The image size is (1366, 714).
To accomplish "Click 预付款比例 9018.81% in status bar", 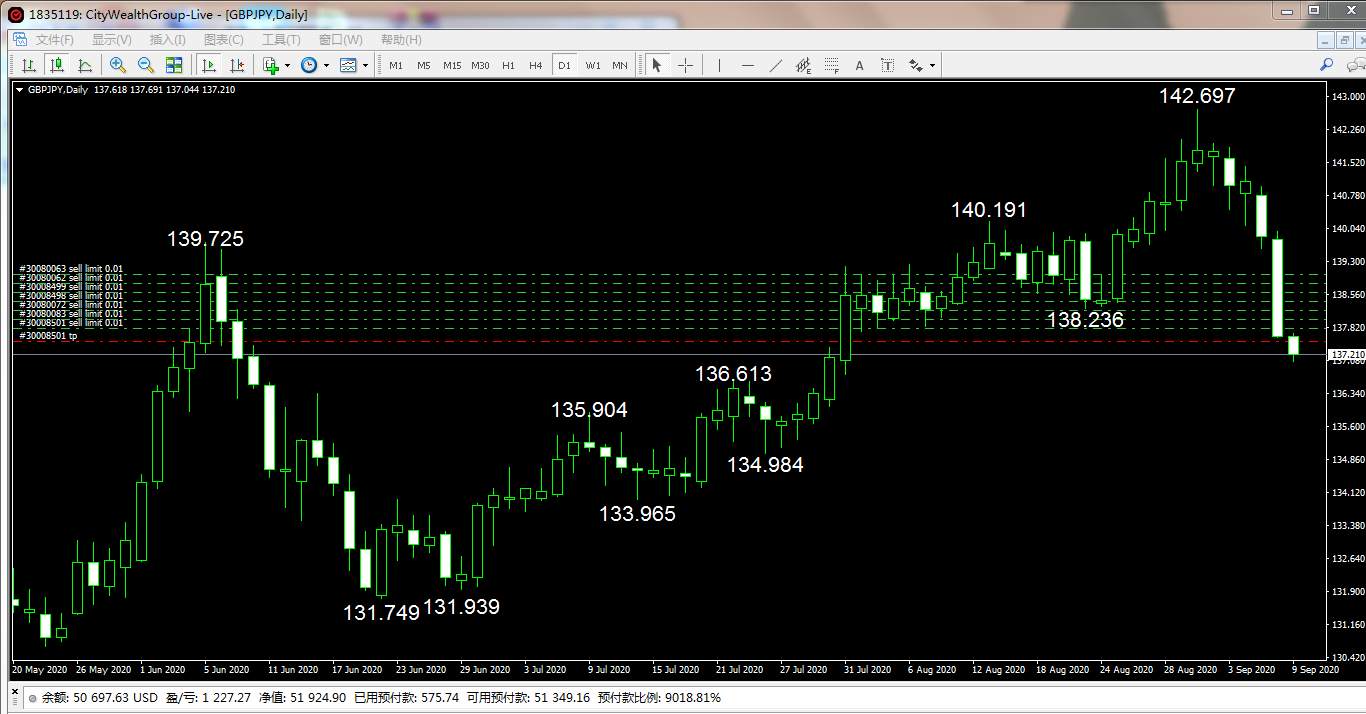I will [x=659, y=698].
